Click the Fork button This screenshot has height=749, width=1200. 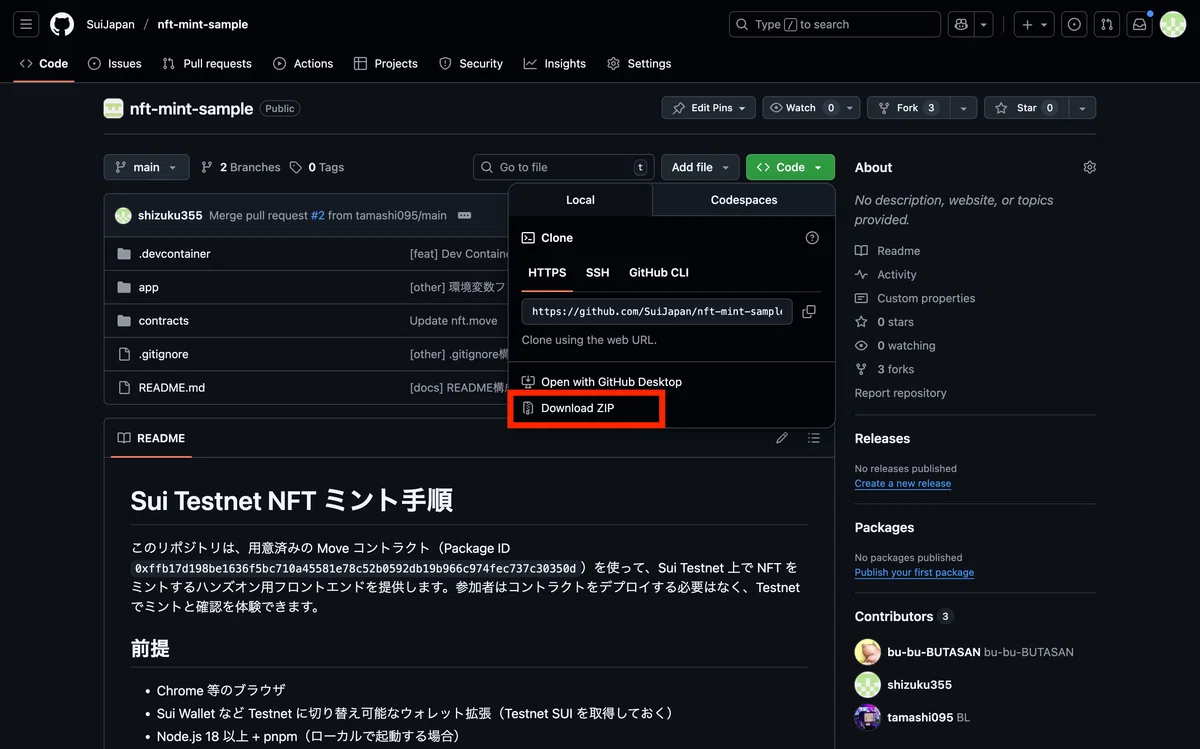click(907, 108)
